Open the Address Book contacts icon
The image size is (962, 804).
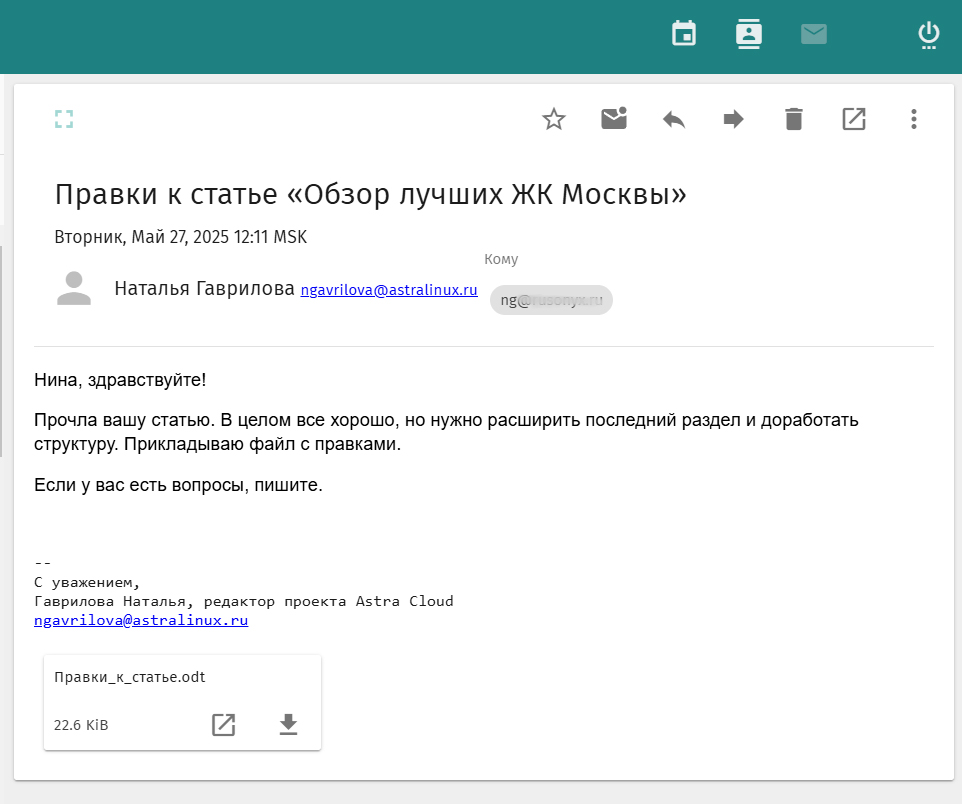coord(748,34)
